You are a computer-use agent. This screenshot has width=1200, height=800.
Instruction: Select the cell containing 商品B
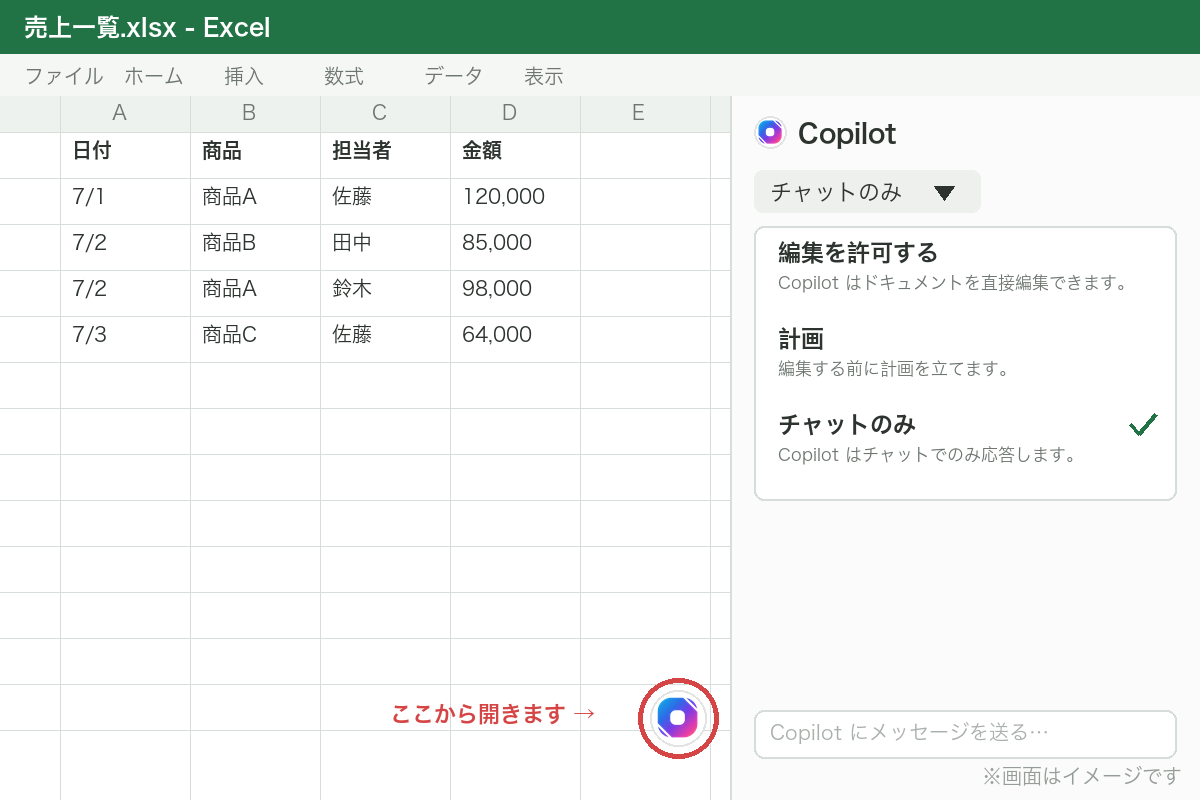pos(255,247)
